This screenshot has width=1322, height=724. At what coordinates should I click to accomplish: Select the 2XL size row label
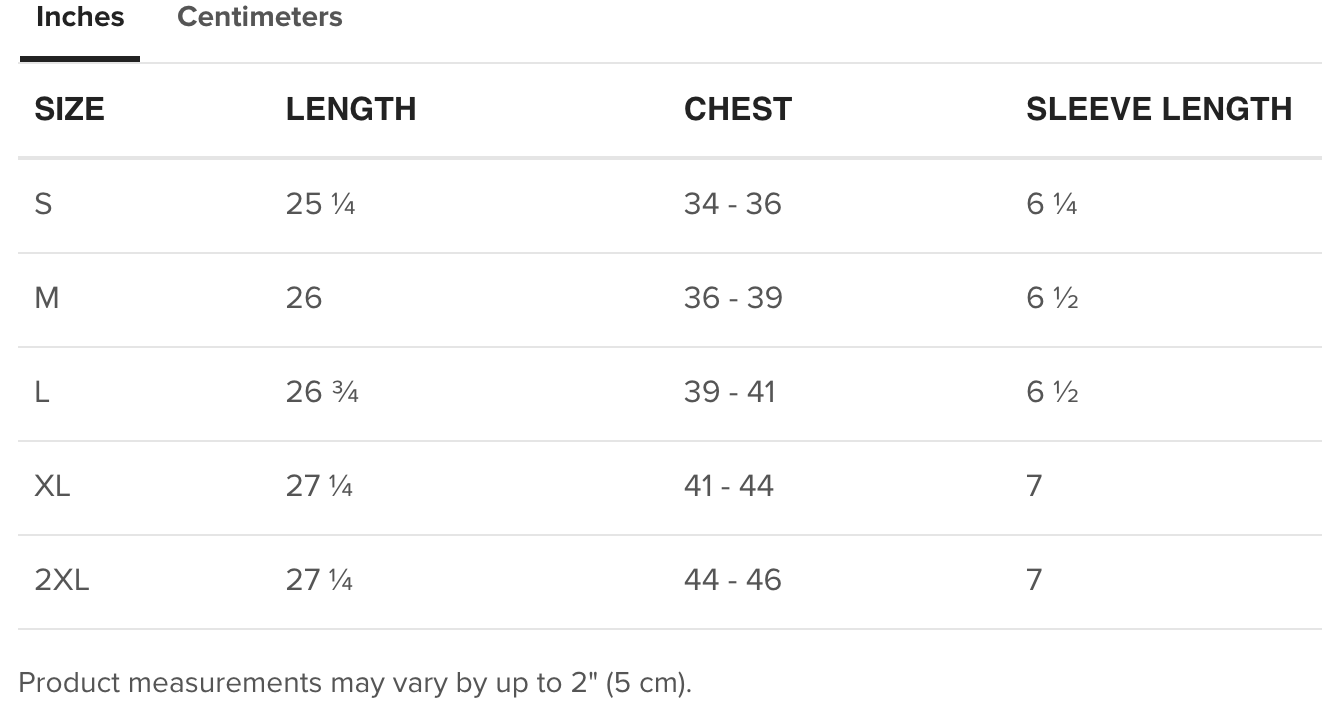62,580
